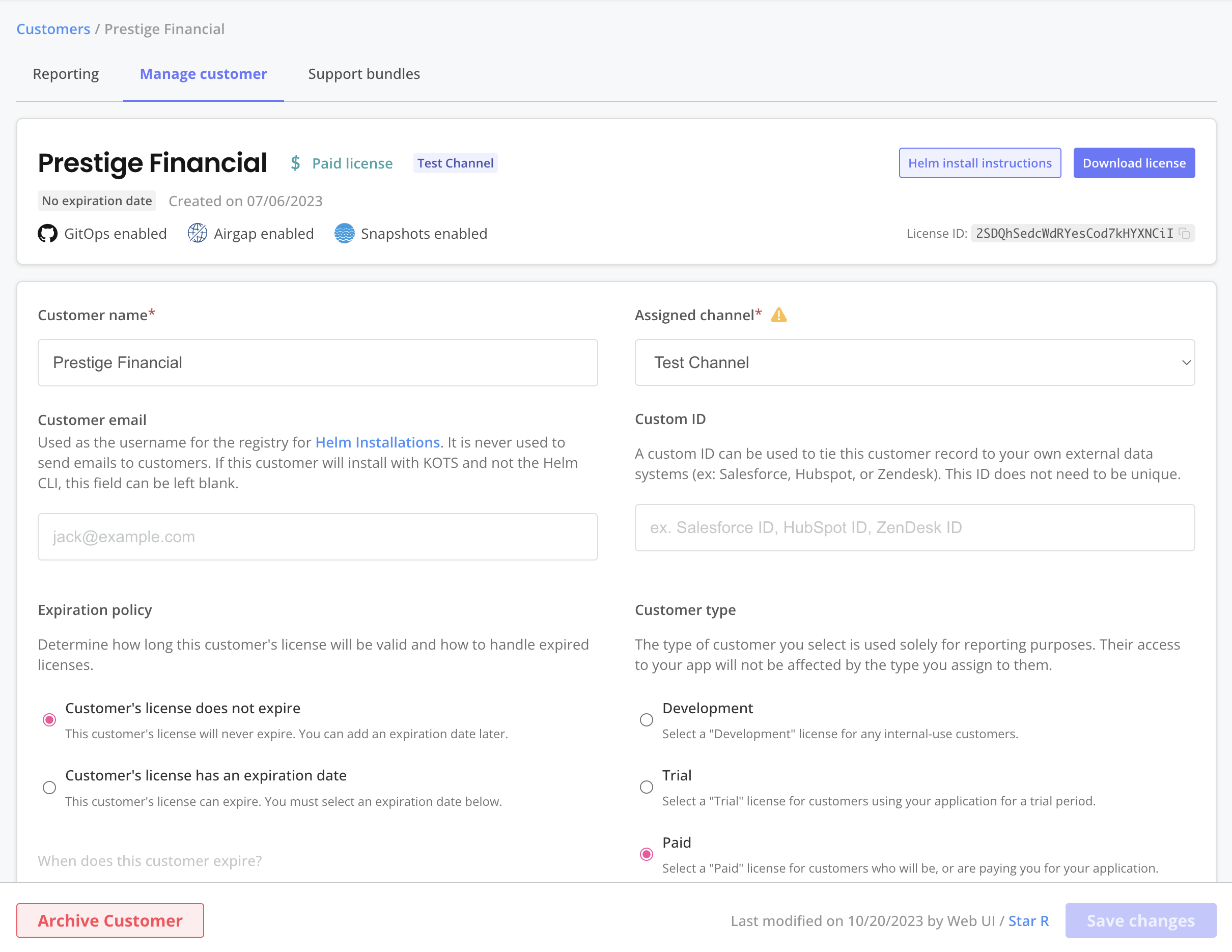Select Customer's license has an expiration date
The height and width of the screenshot is (952, 1232).
pos(50,788)
